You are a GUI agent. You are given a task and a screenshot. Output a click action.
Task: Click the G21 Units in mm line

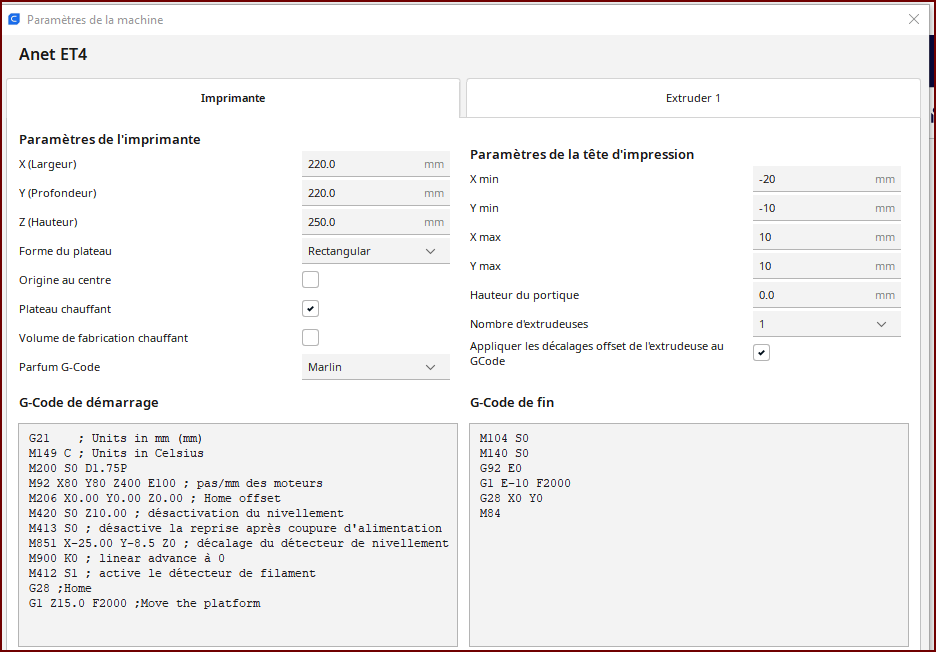tap(115, 438)
